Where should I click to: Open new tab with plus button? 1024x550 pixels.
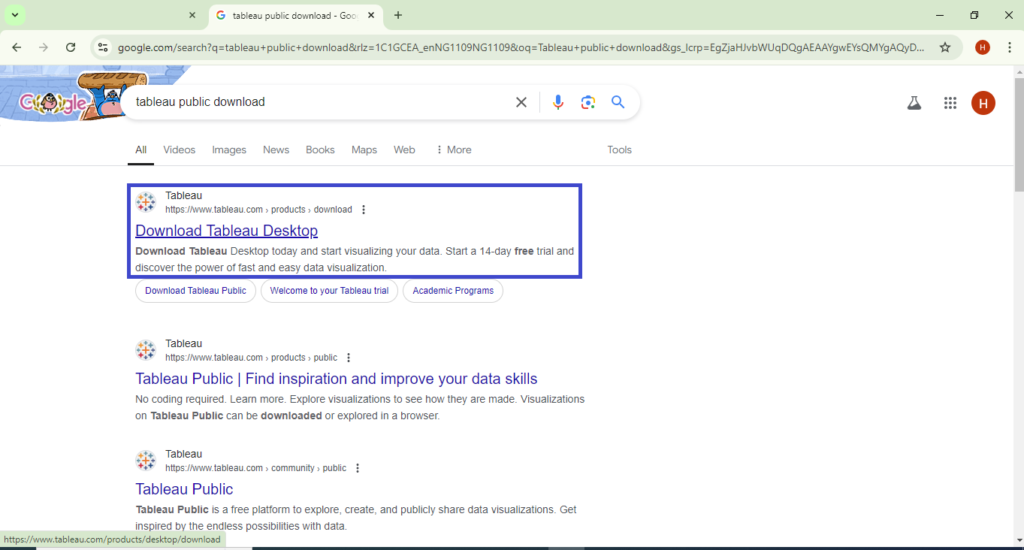[x=398, y=15]
